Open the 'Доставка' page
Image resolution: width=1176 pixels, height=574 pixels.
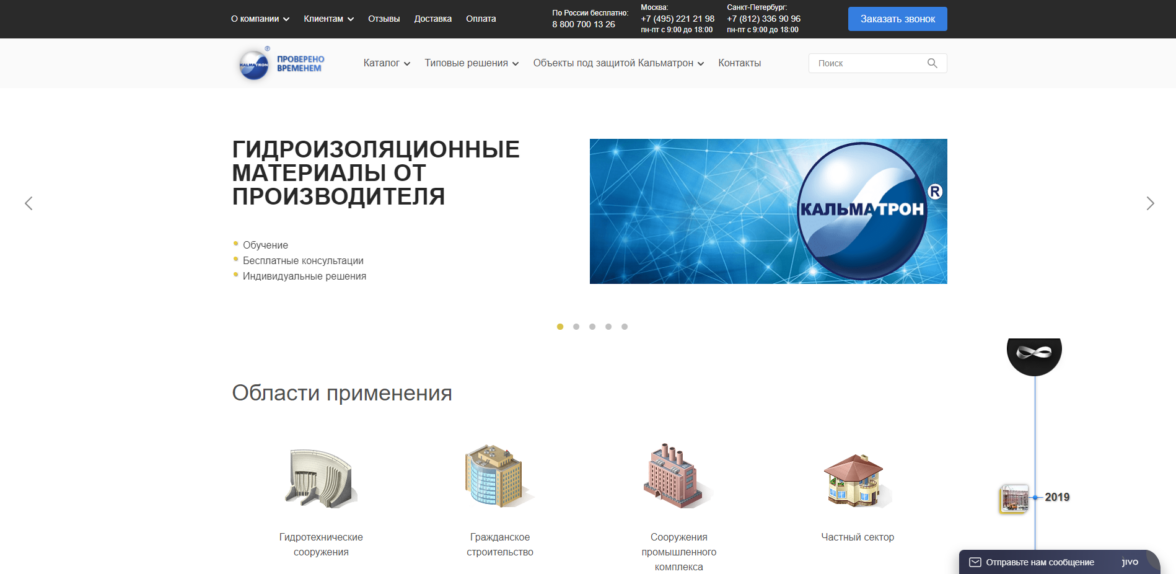pos(433,19)
